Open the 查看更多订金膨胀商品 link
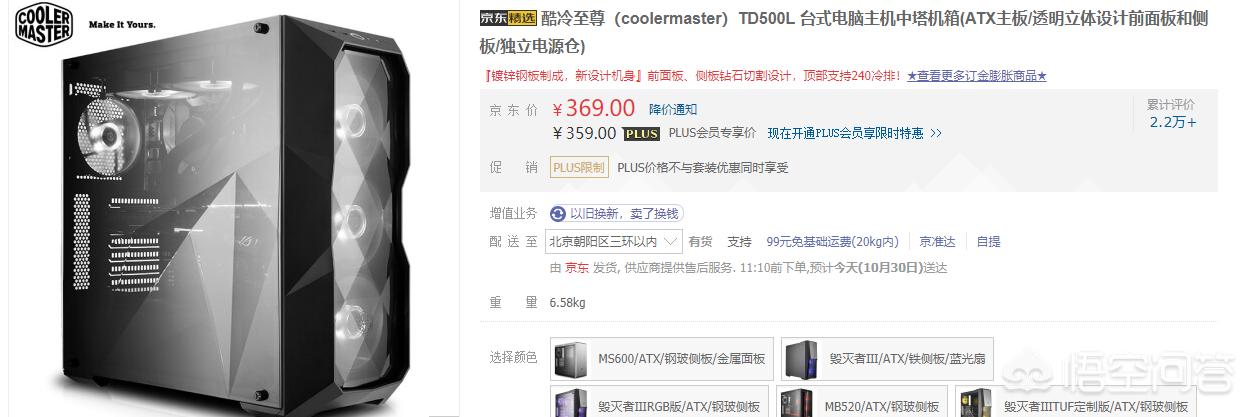The width and height of the screenshot is (1257, 417). [x=977, y=75]
